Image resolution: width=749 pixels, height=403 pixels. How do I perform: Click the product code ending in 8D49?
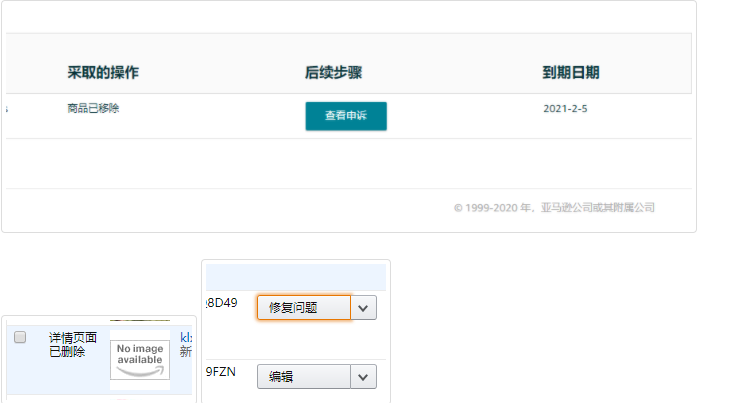tap(222, 302)
